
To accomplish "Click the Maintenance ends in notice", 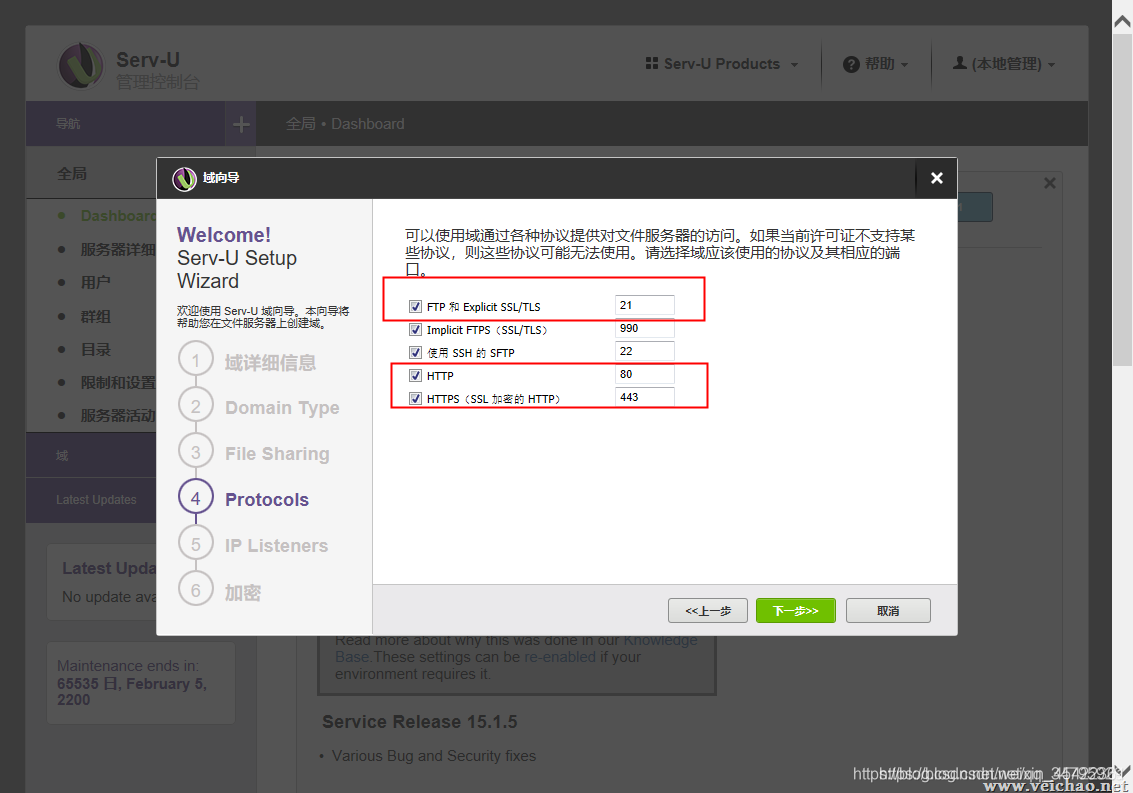I will tap(141, 683).
